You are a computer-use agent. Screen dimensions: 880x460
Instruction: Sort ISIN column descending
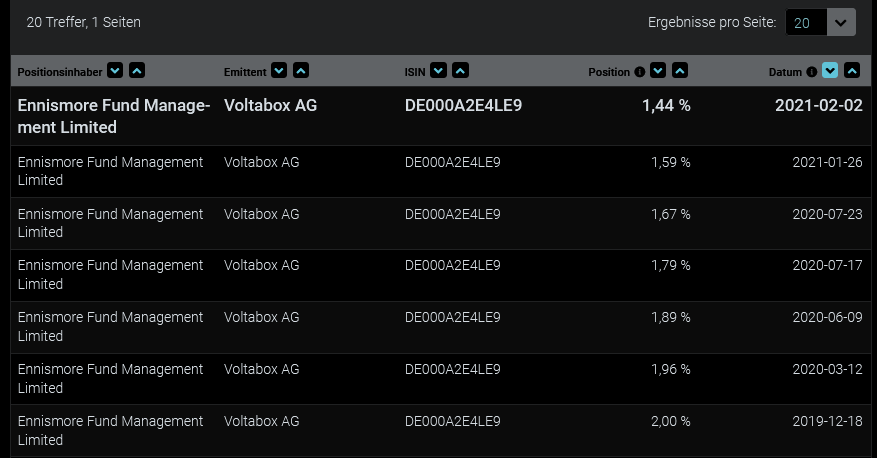[438, 71]
